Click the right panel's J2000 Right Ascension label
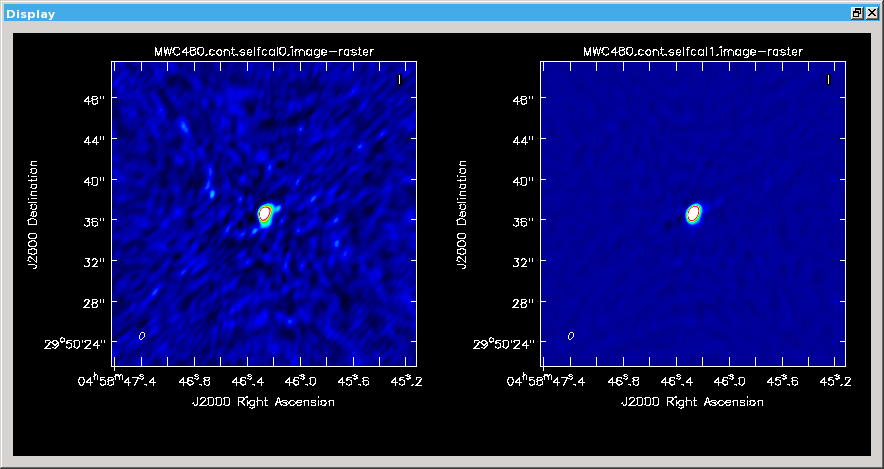Viewport: 884px width, 469px height. point(693,401)
